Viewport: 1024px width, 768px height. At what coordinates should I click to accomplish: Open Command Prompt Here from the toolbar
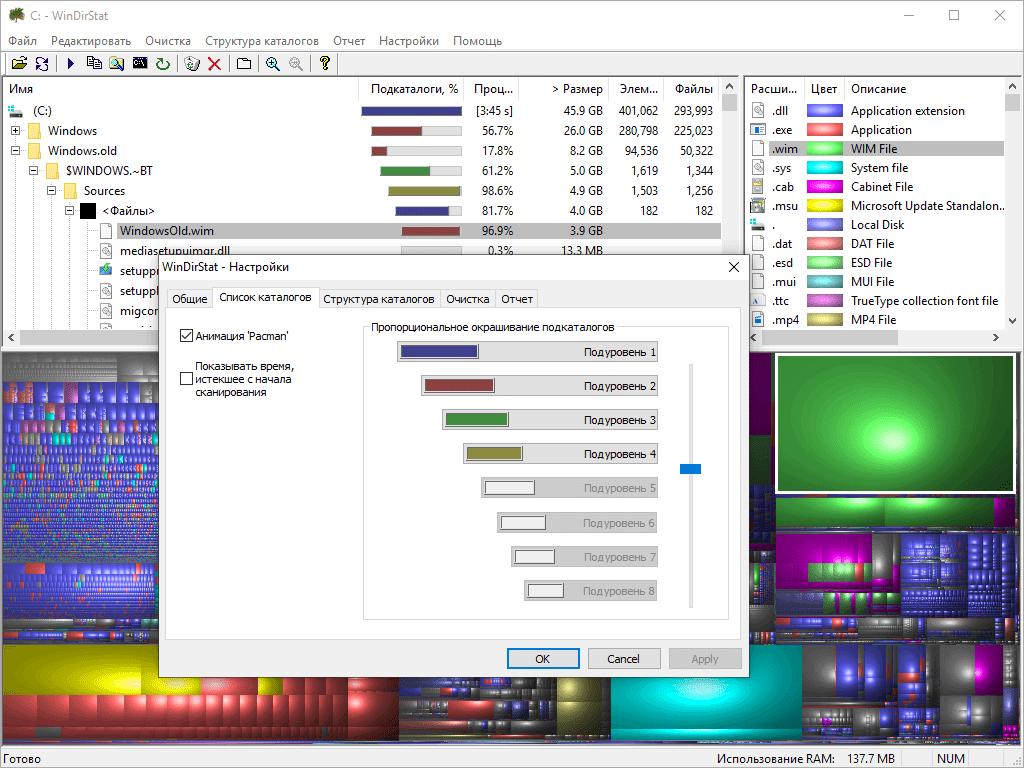coord(140,63)
